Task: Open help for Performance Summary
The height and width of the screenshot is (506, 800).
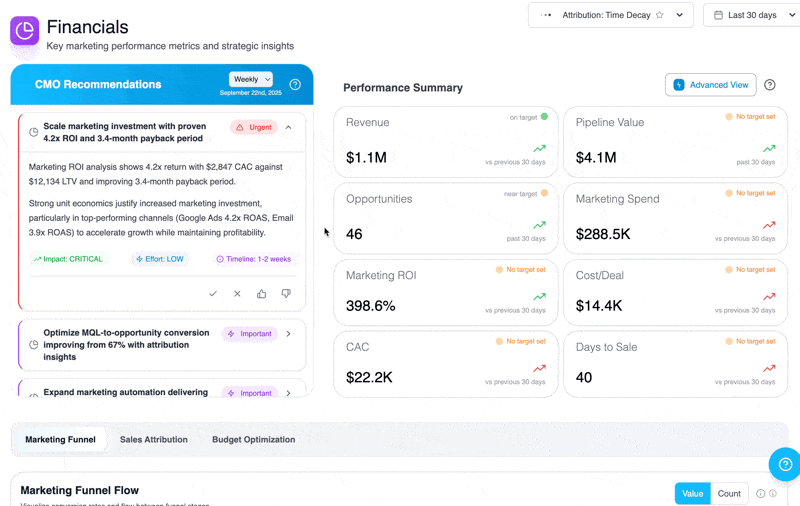Action: (x=770, y=85)
